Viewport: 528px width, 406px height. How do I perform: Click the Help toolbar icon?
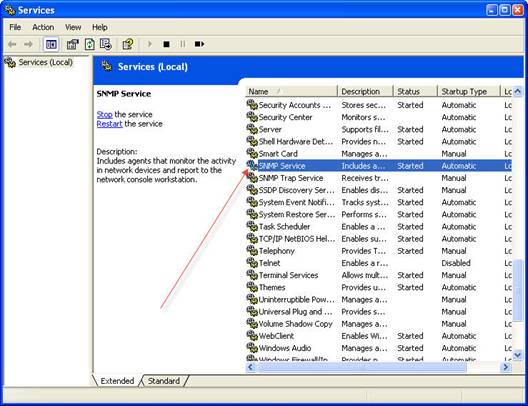tap(128, 44)
